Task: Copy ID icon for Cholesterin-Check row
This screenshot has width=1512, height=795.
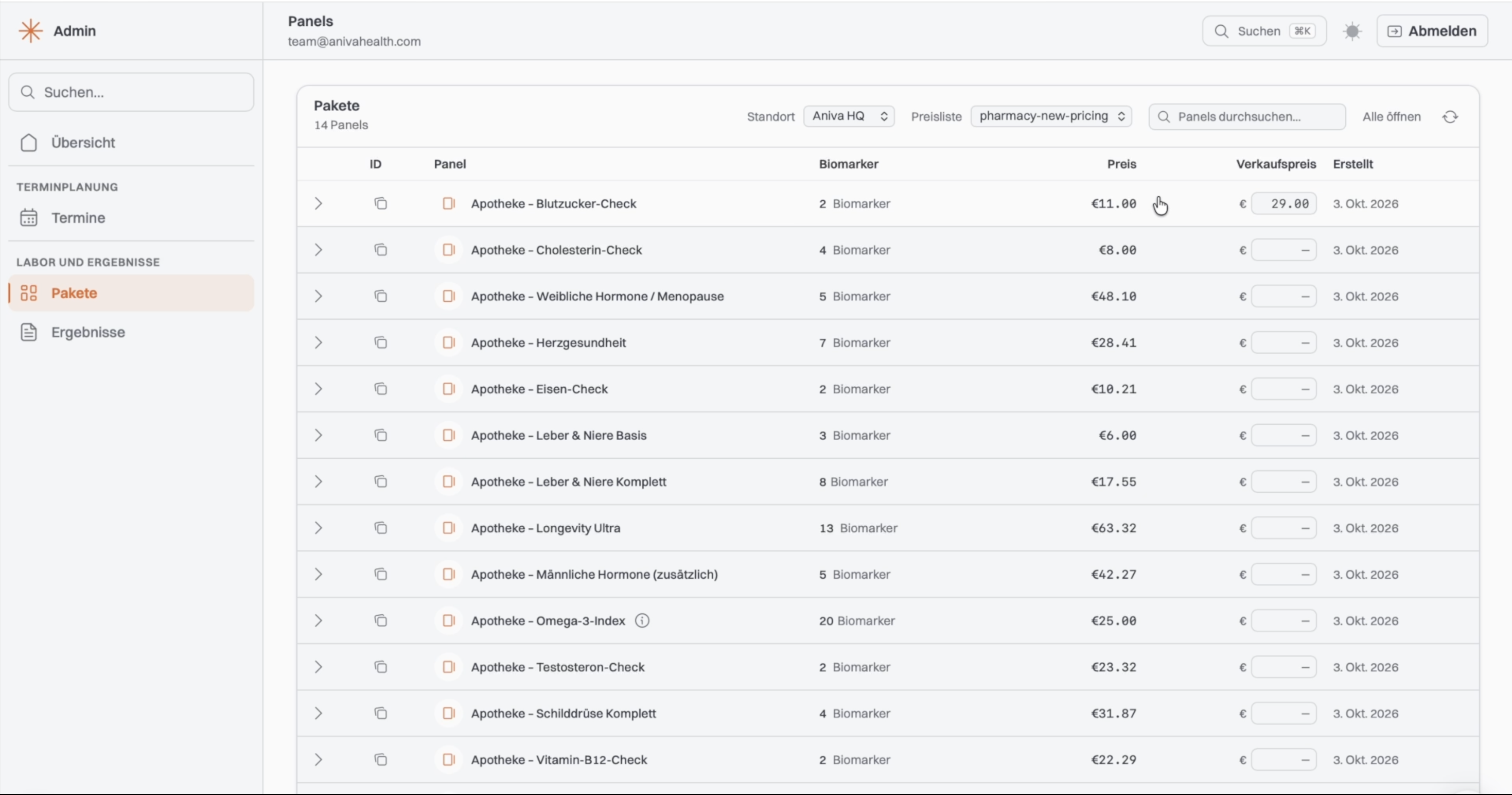Action: (x=380, y=250)
